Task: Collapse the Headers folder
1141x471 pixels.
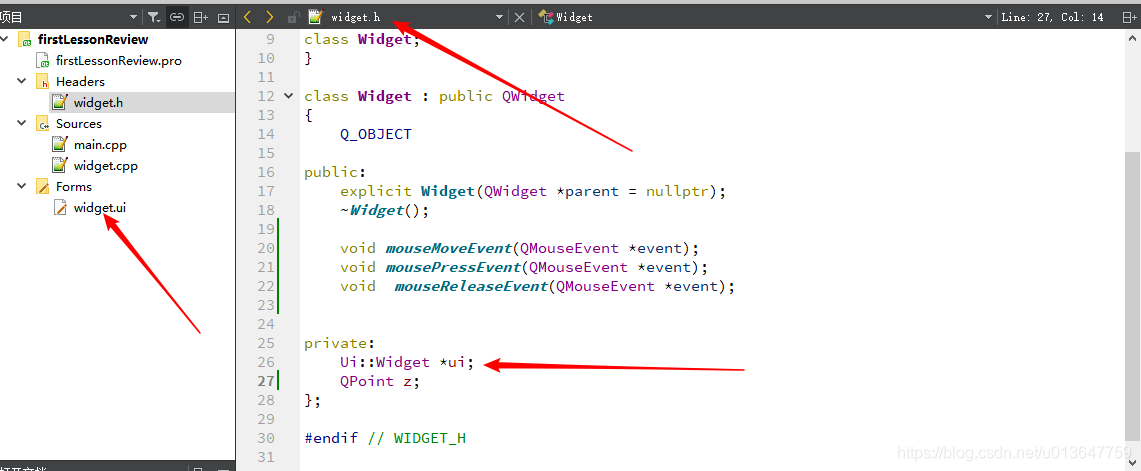Action: 22,81
